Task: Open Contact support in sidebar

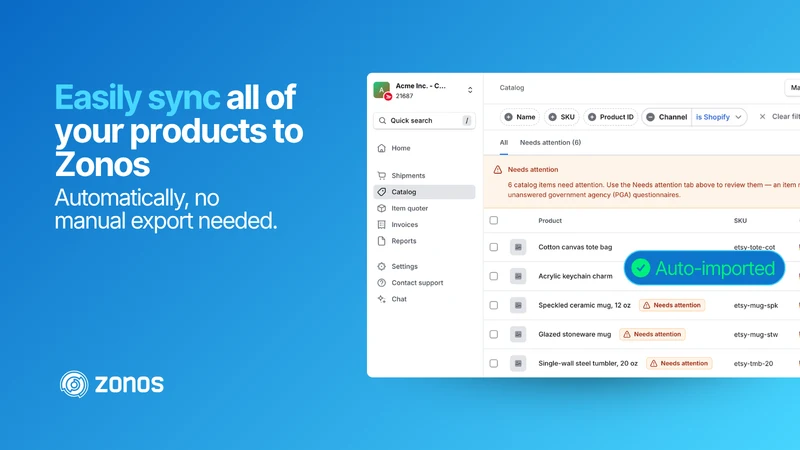Action: click(x=423, y=283)
